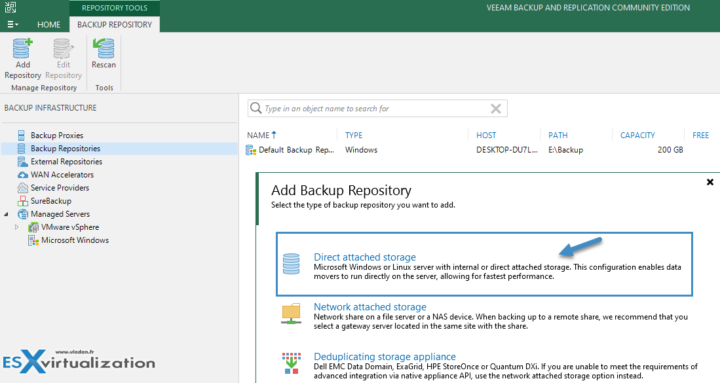Click the Edit Repository ribbon icon
Image resolution: width=720 pixels, height=383 pixels.
[x=63, y=48]
